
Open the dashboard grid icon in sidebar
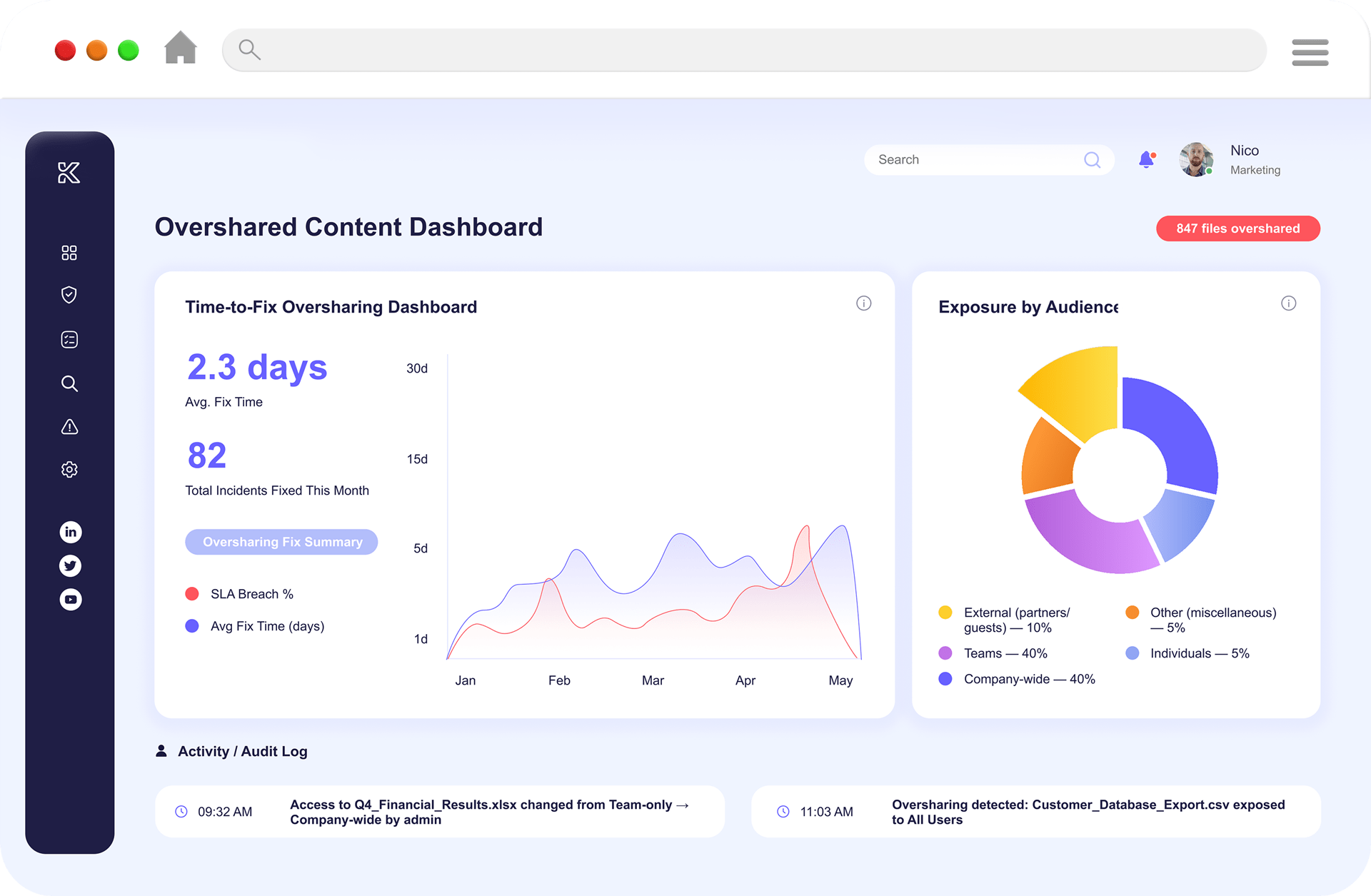coord(69,253)
